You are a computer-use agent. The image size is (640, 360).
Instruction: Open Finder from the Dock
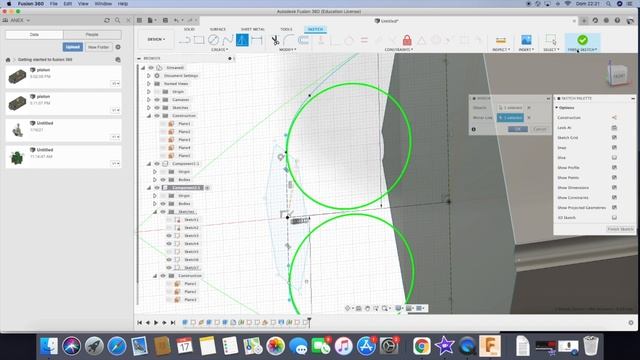49,346
